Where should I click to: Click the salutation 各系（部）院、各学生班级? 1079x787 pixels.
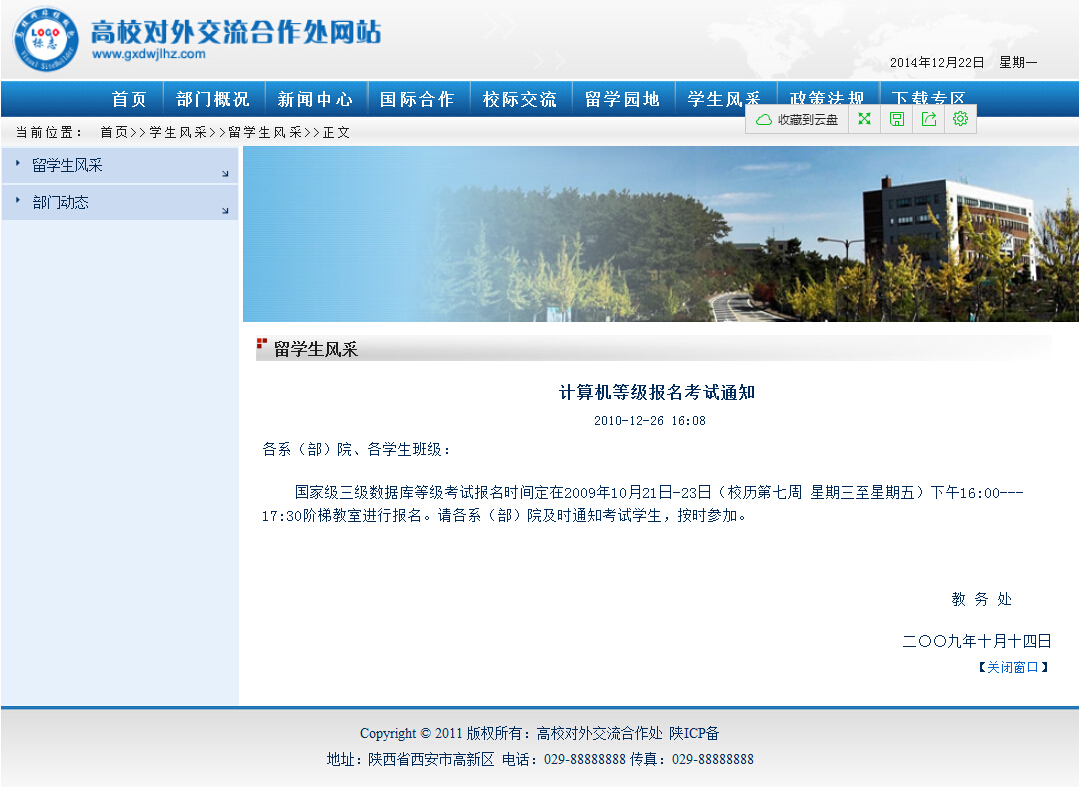point(356,450)
